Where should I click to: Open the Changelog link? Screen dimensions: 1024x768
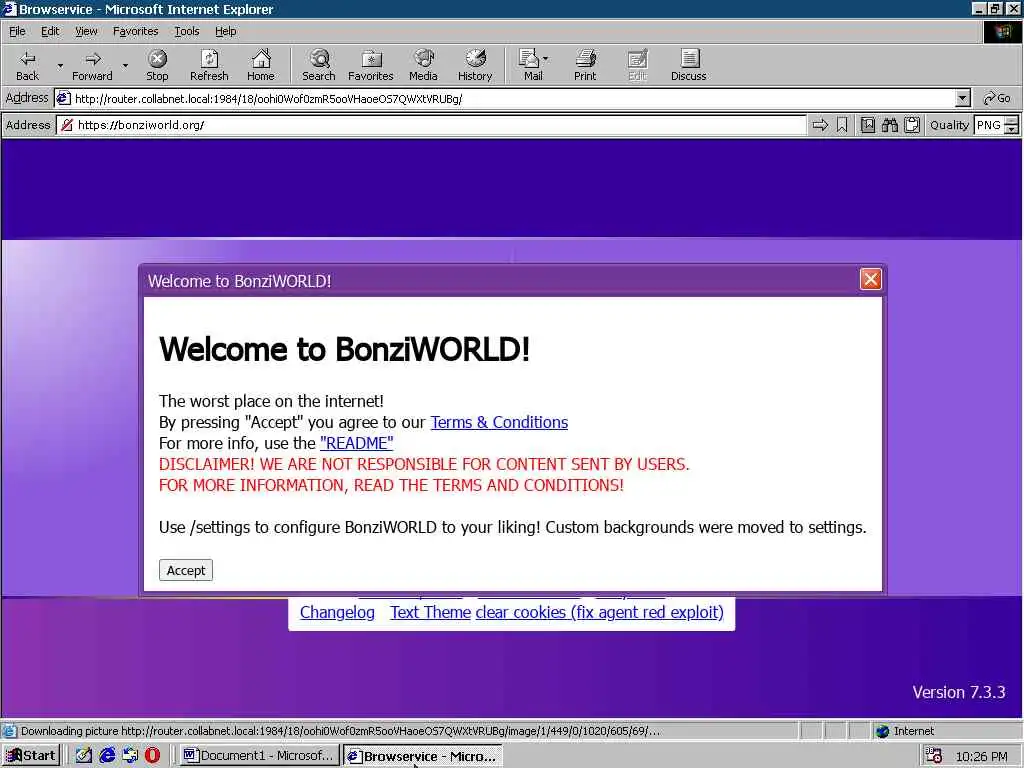337,613
